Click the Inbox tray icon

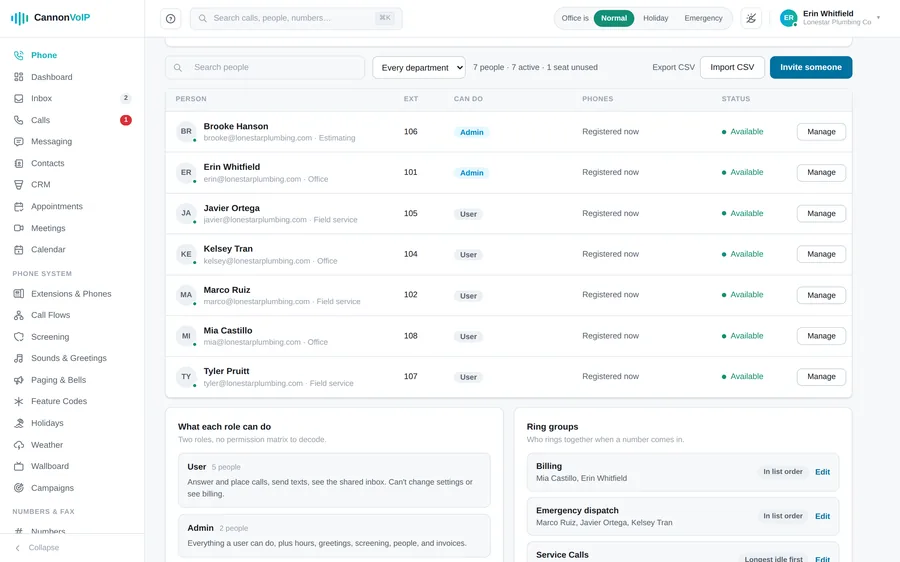(x=19, y=99)
